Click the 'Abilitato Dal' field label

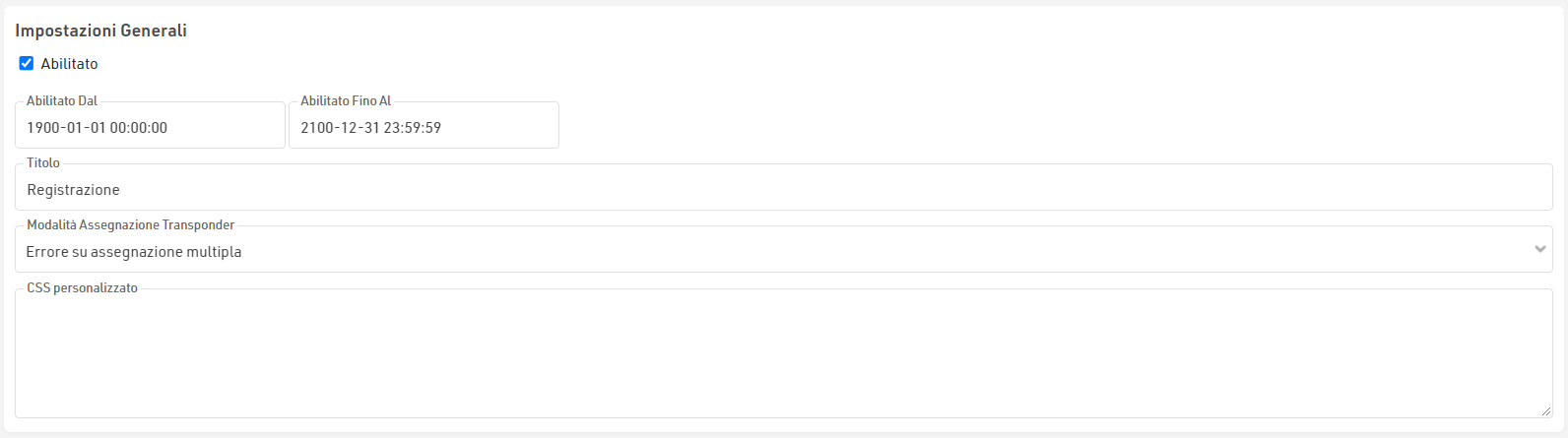[x=62, y=100]
